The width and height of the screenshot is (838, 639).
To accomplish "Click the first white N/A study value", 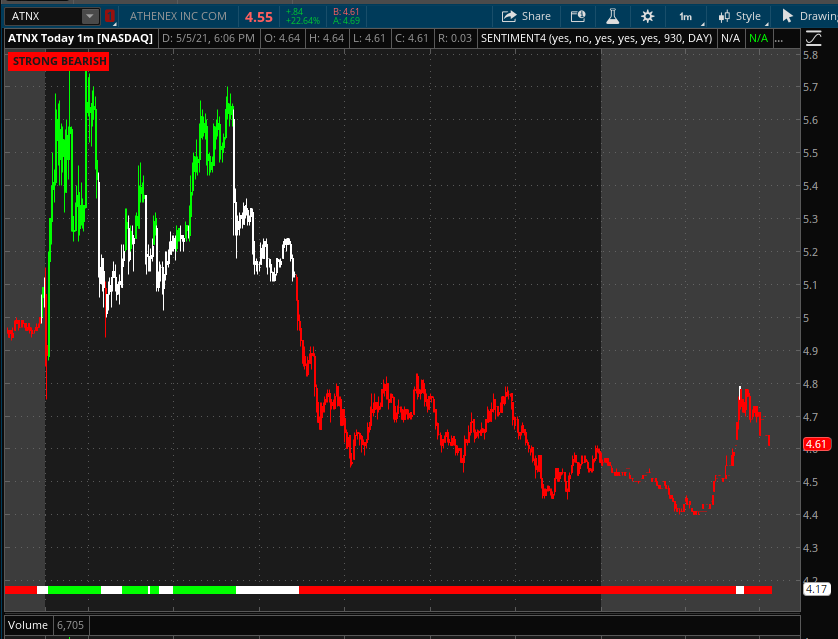I will (730, 38).
